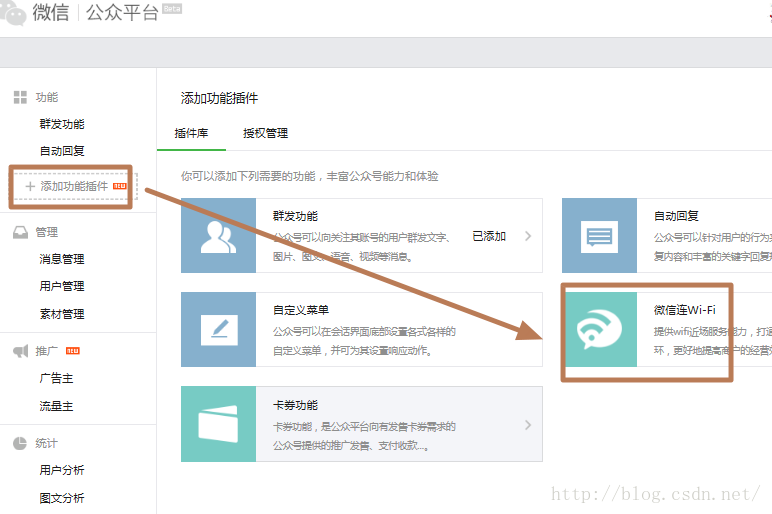Viewport: 772px width, 514px height.
Task: Click the 自定义菜单 pencil icon tile
Action: point(219,329)
